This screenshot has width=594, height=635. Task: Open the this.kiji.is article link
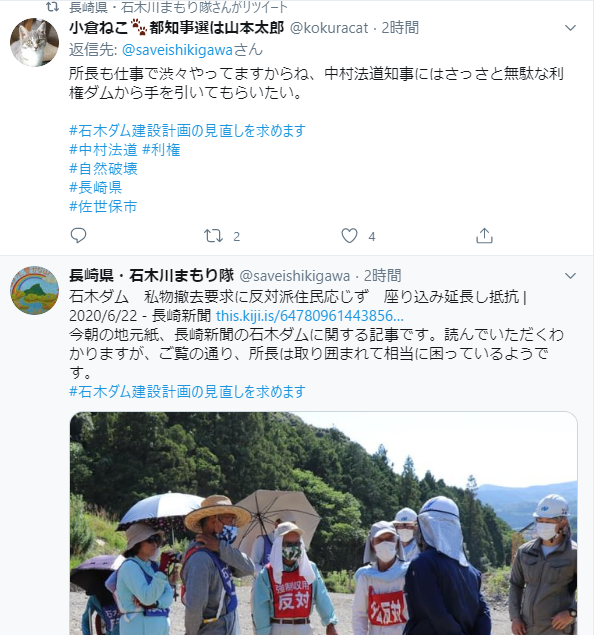310,315
